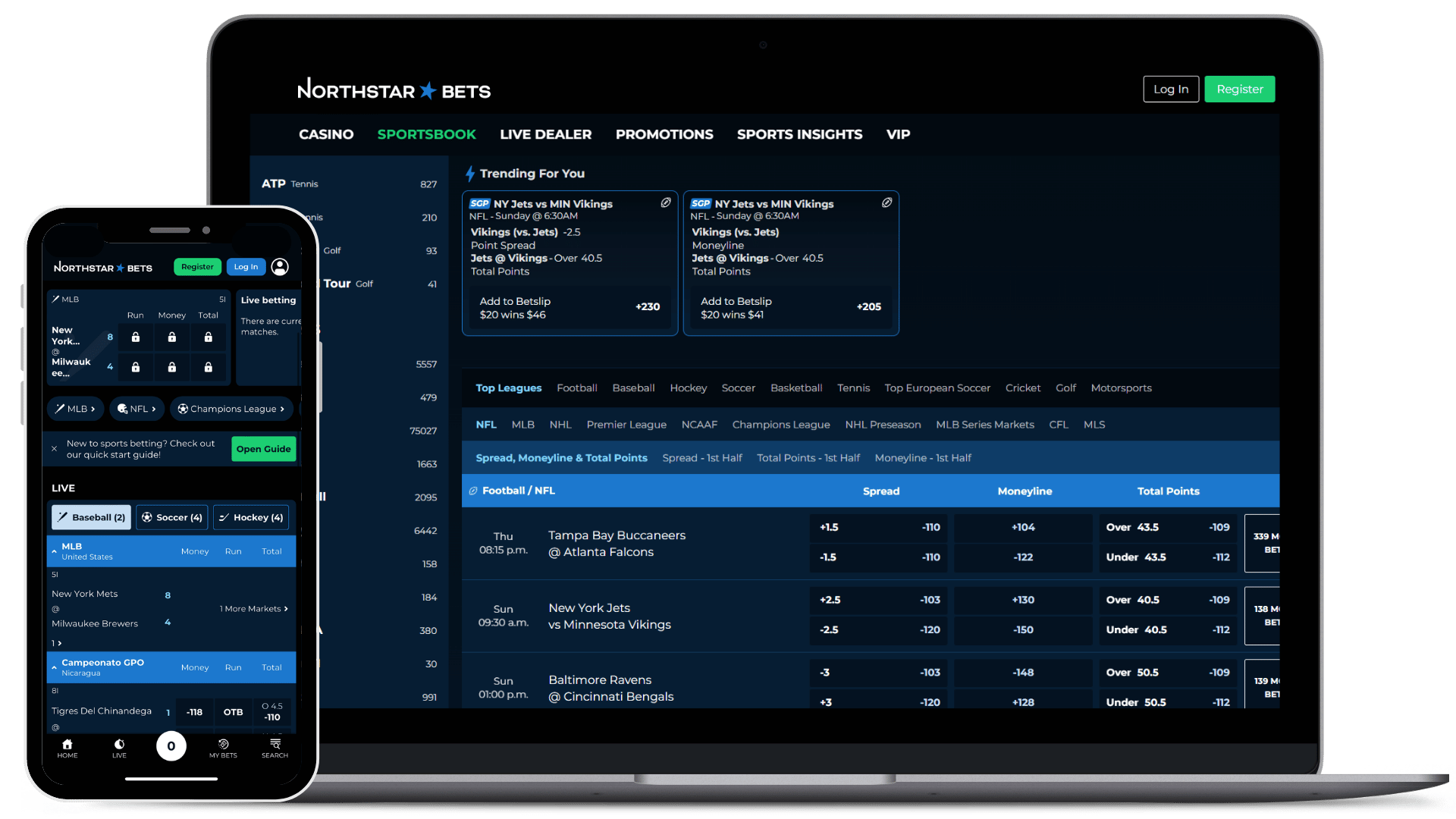Image resolution: width=1456 pixels, height=819 pixels.
Task: Click football icon on first SGP card
Action: [665, 203]
